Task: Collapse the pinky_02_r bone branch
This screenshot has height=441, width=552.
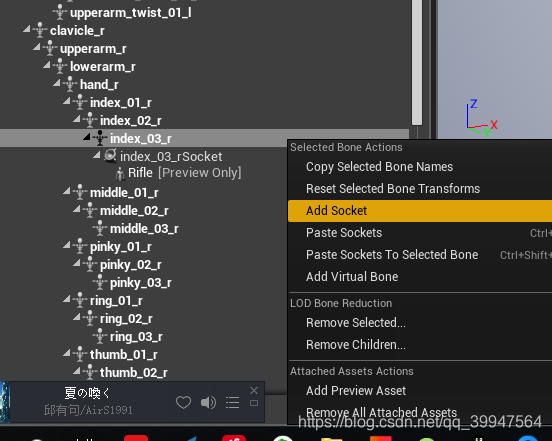Action: tap(77, 263)
